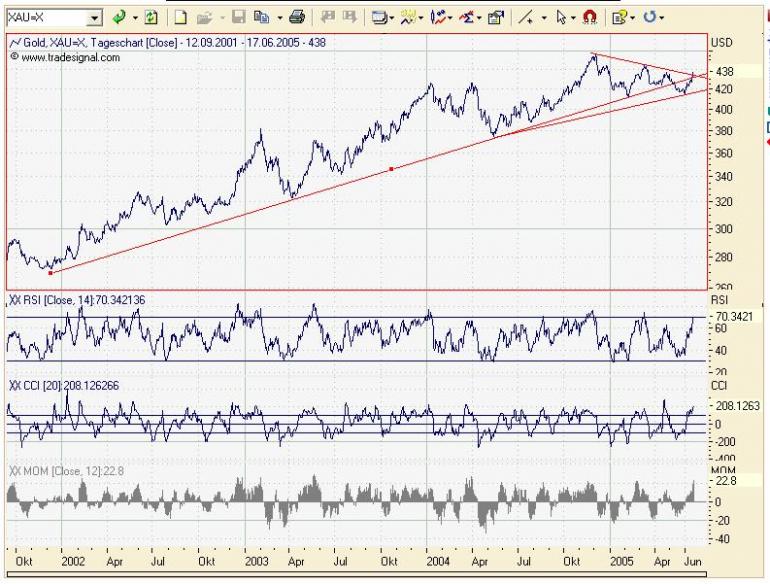The height and width of the screenshot is (584, 770).
Task: Click the trendline middle anchor near Okt 2003
Action: [391, 169]
